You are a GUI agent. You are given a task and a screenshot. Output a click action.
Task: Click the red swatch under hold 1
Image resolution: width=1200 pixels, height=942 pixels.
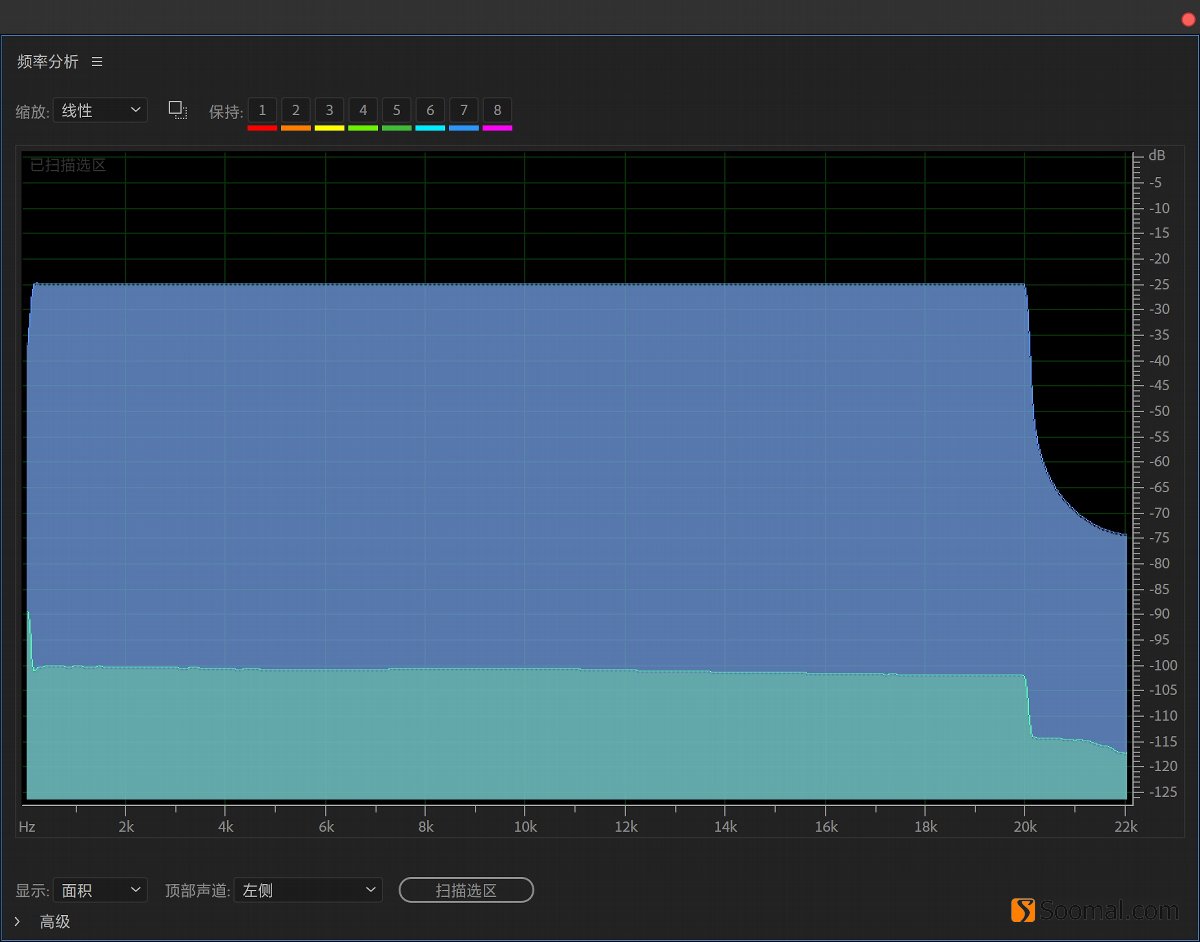coord(262,127)
